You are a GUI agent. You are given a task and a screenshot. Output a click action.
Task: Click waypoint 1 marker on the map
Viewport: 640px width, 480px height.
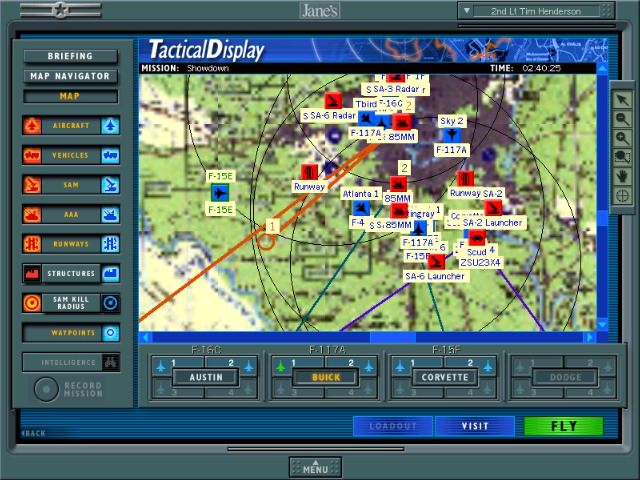269,227
